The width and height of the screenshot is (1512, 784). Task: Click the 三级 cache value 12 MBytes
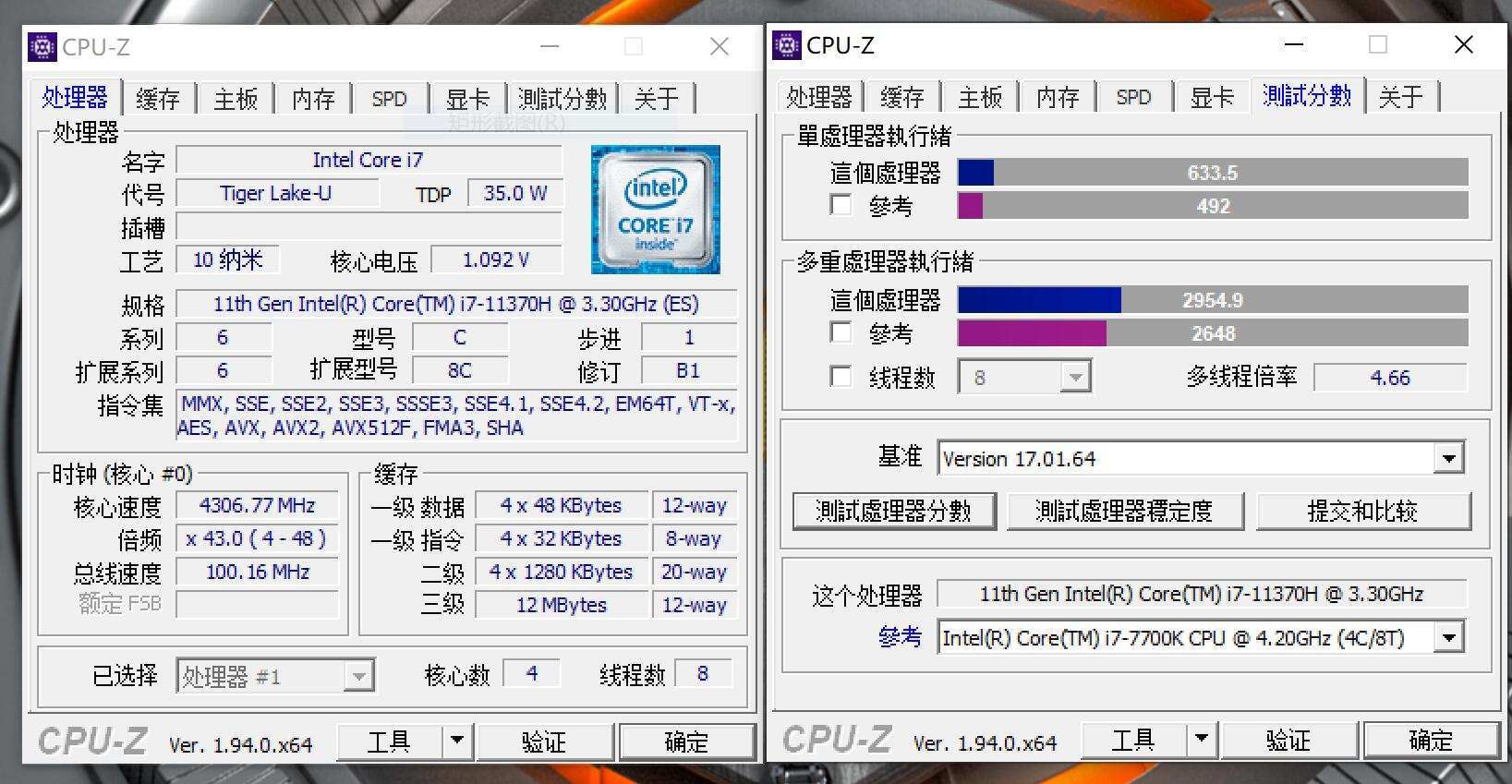562,605
